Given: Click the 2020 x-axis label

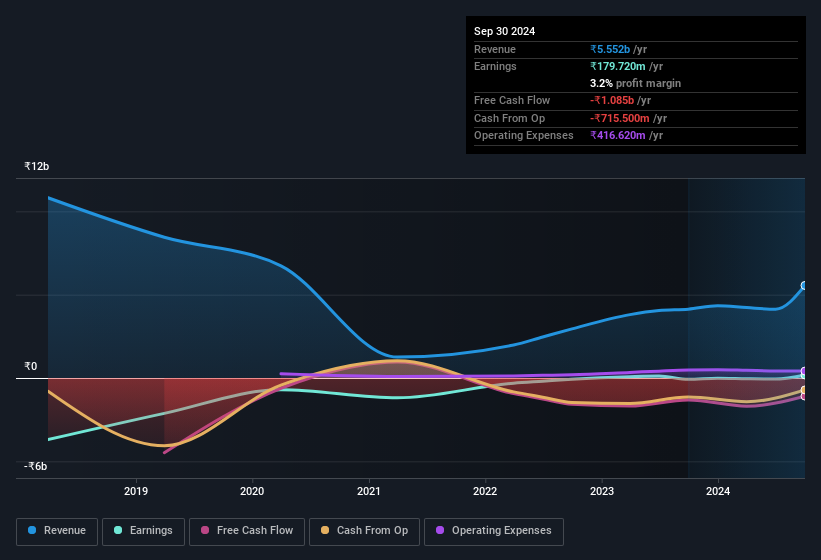Looking at the screenshot, I should (252, 491).
